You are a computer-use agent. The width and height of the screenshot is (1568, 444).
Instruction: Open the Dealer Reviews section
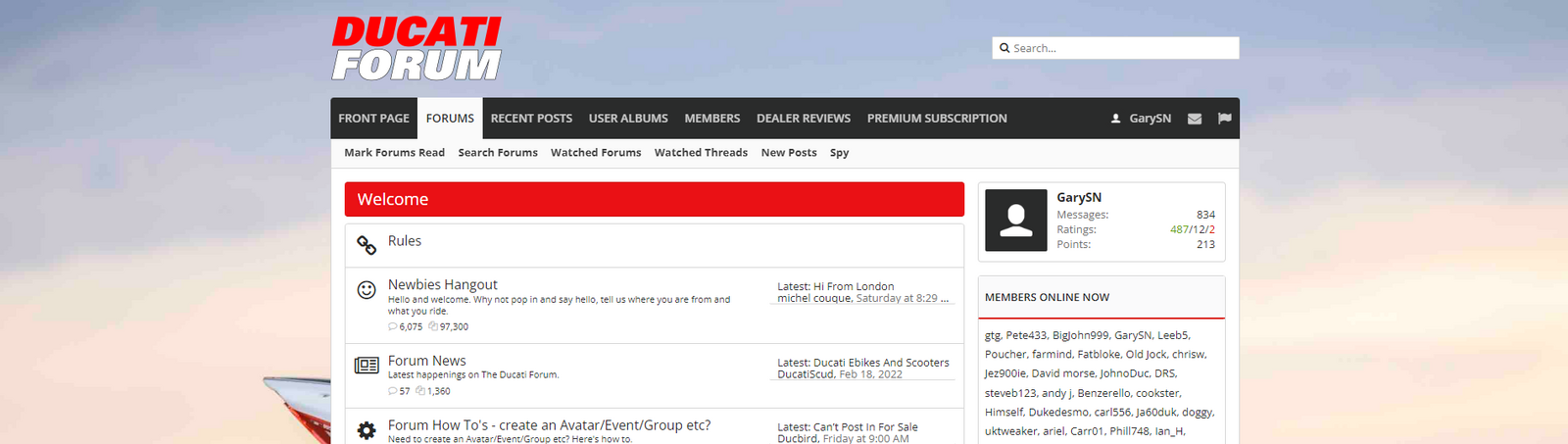803,119
